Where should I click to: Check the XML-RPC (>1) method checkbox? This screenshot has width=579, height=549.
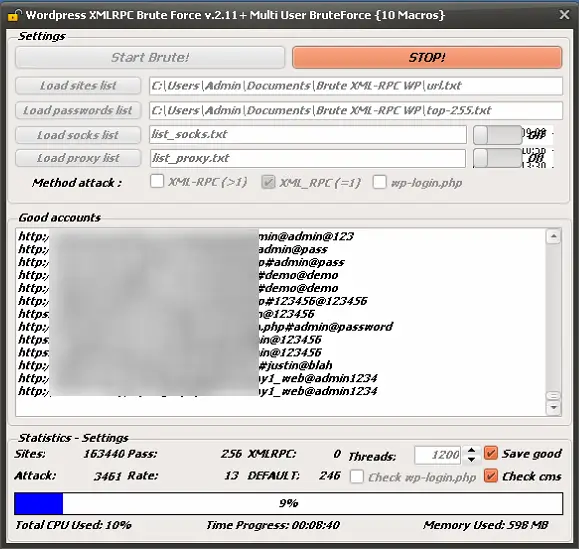(x=157, y=181)
